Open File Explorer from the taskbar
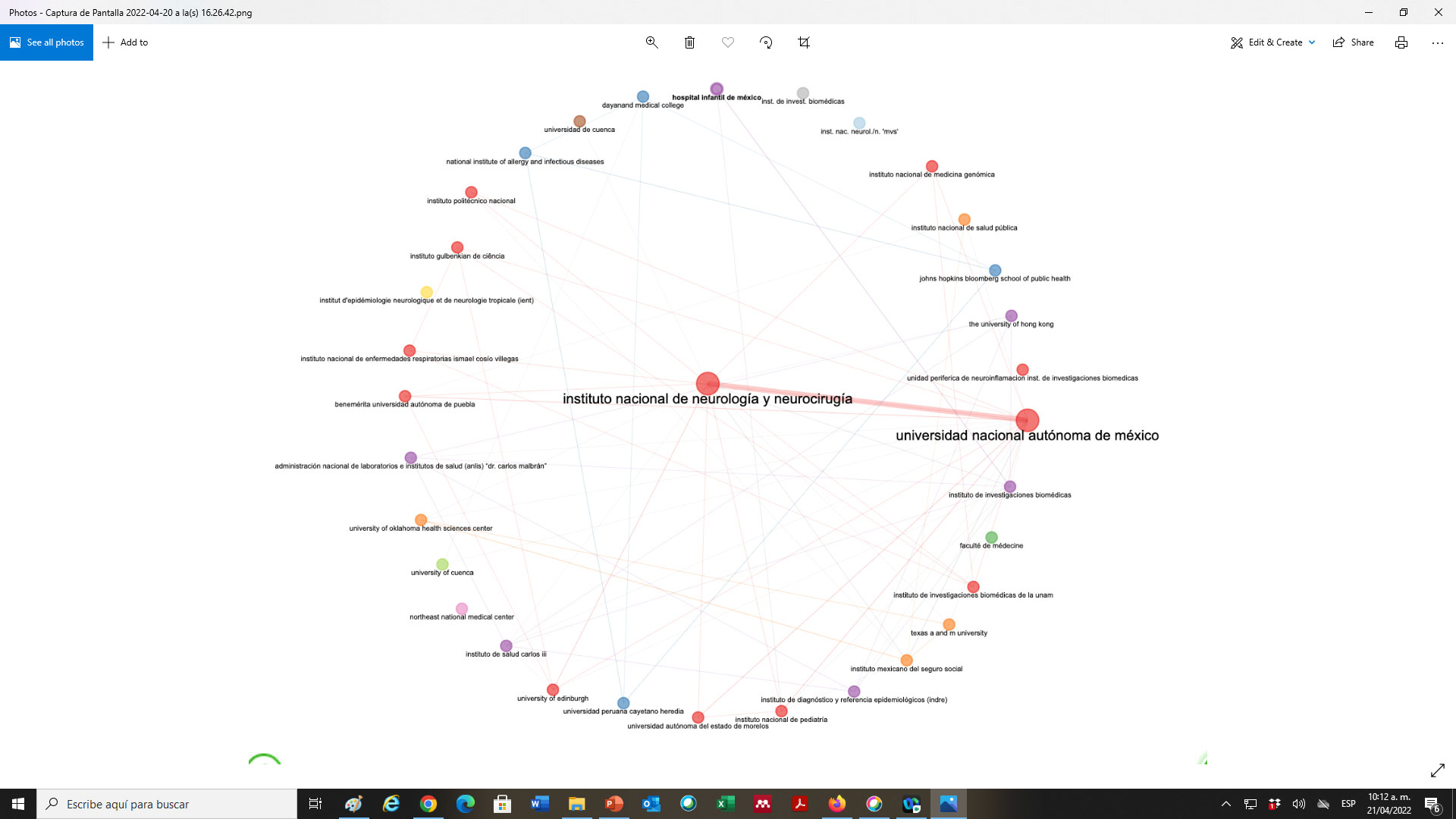1456x819 pixels. 576,804
